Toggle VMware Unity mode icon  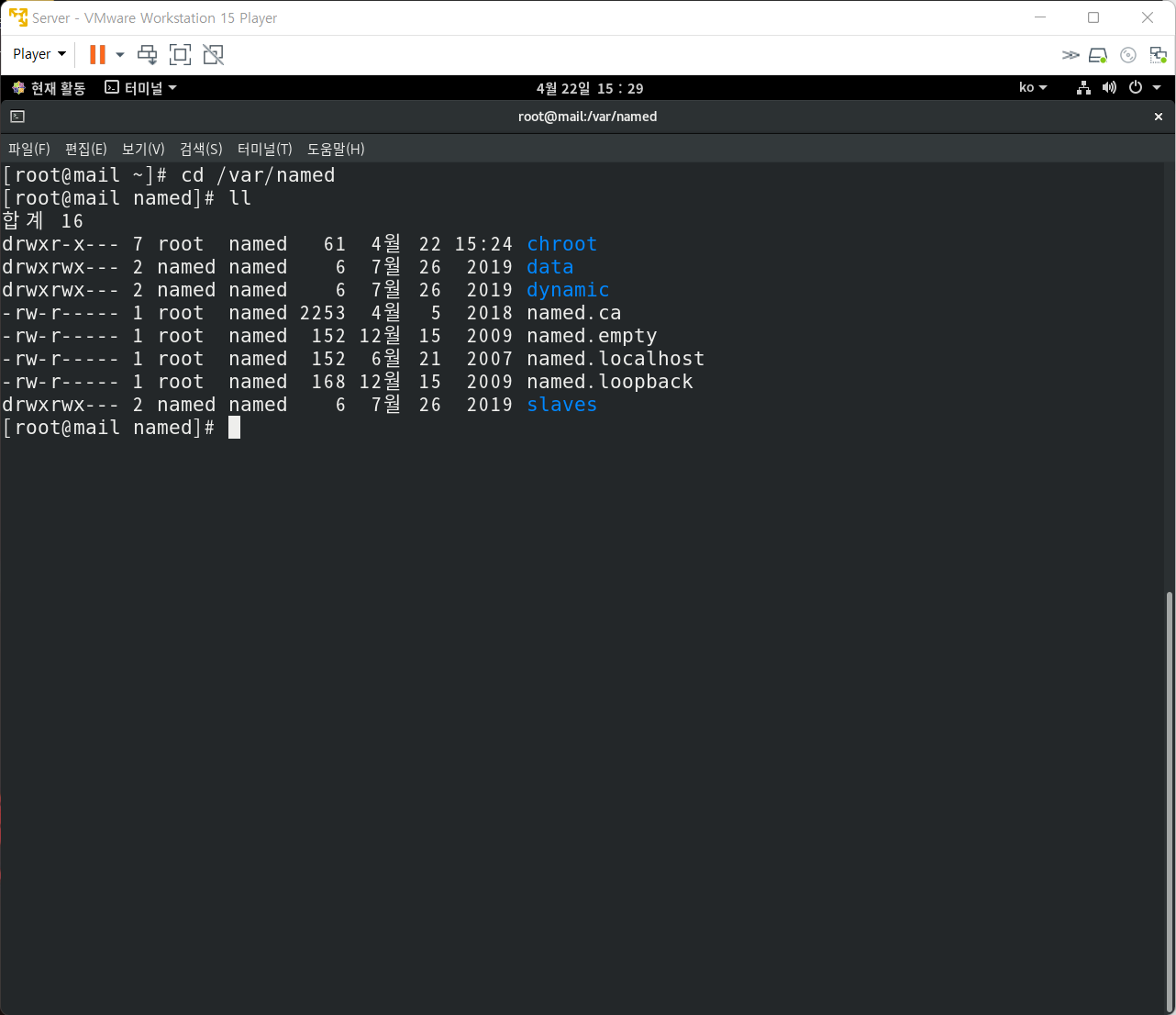(x=214, y=55)
